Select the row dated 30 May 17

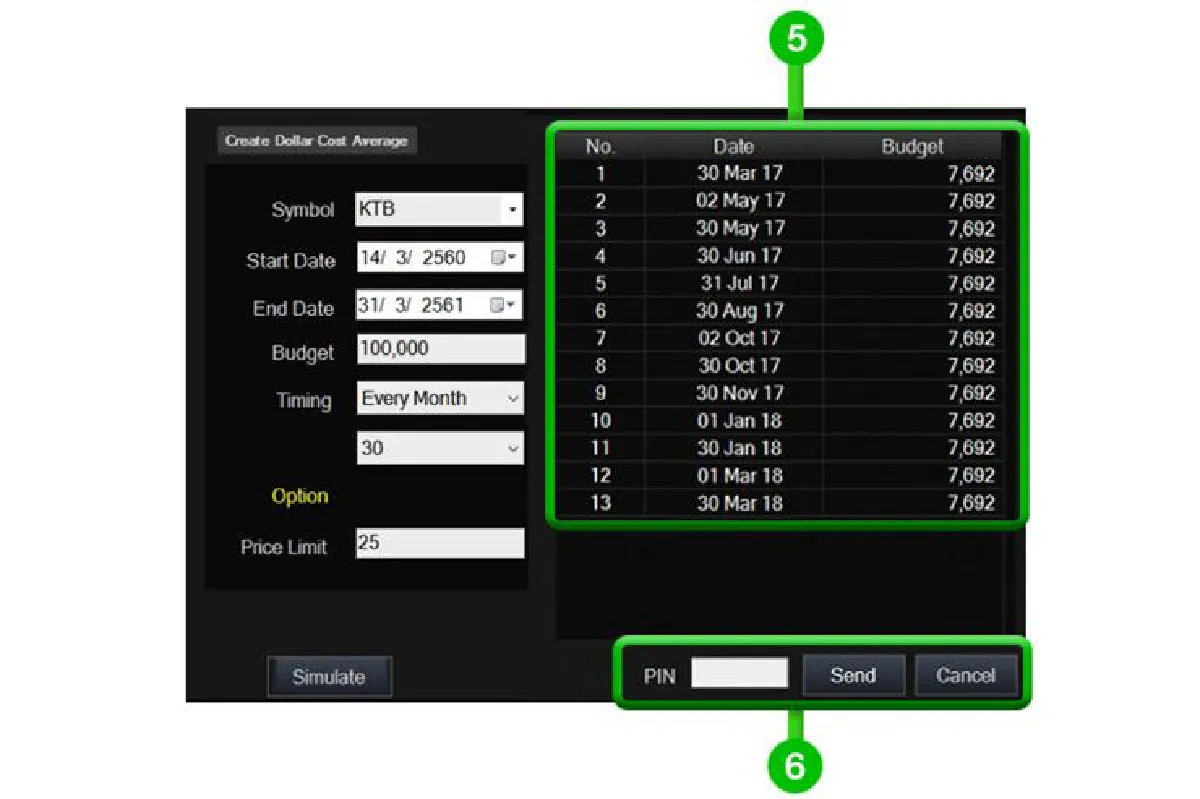click(779, 228)
